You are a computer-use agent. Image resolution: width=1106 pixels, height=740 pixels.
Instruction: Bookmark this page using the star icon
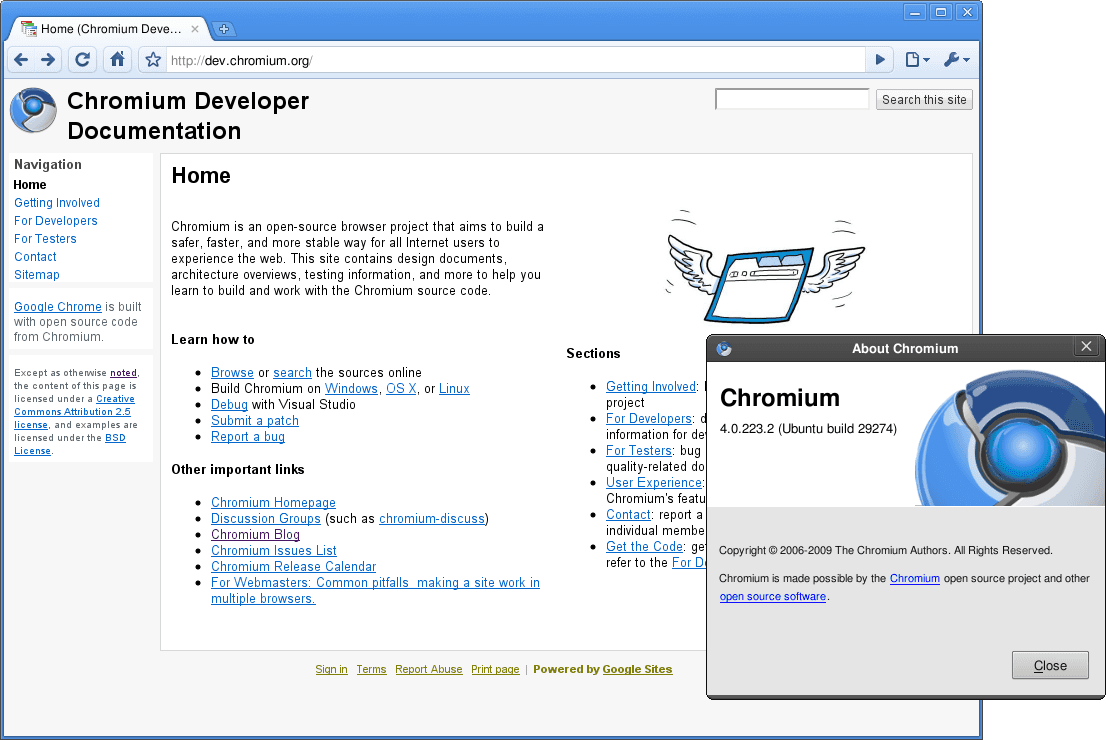tap(152, 59)
